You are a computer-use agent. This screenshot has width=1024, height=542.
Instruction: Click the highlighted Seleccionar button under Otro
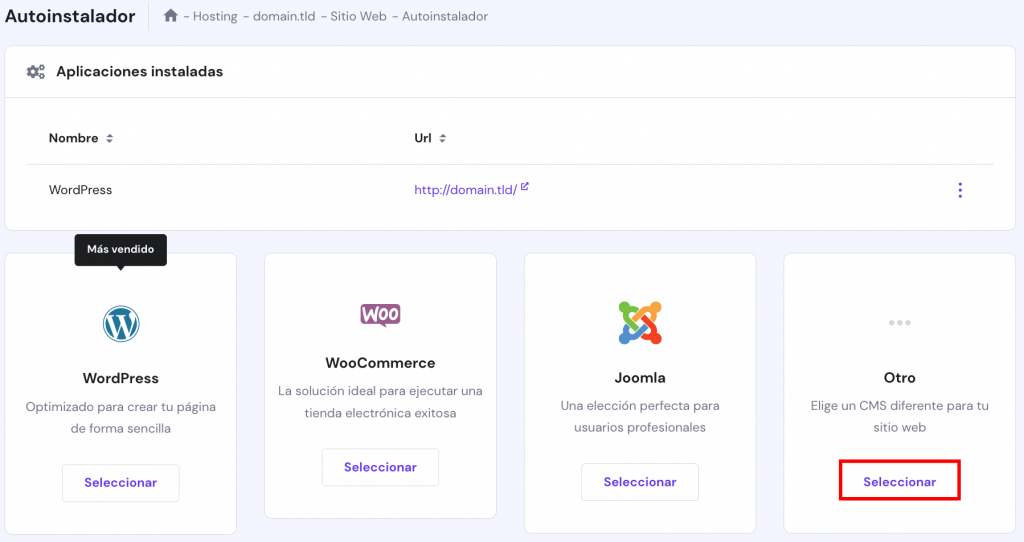coord(899,481)
